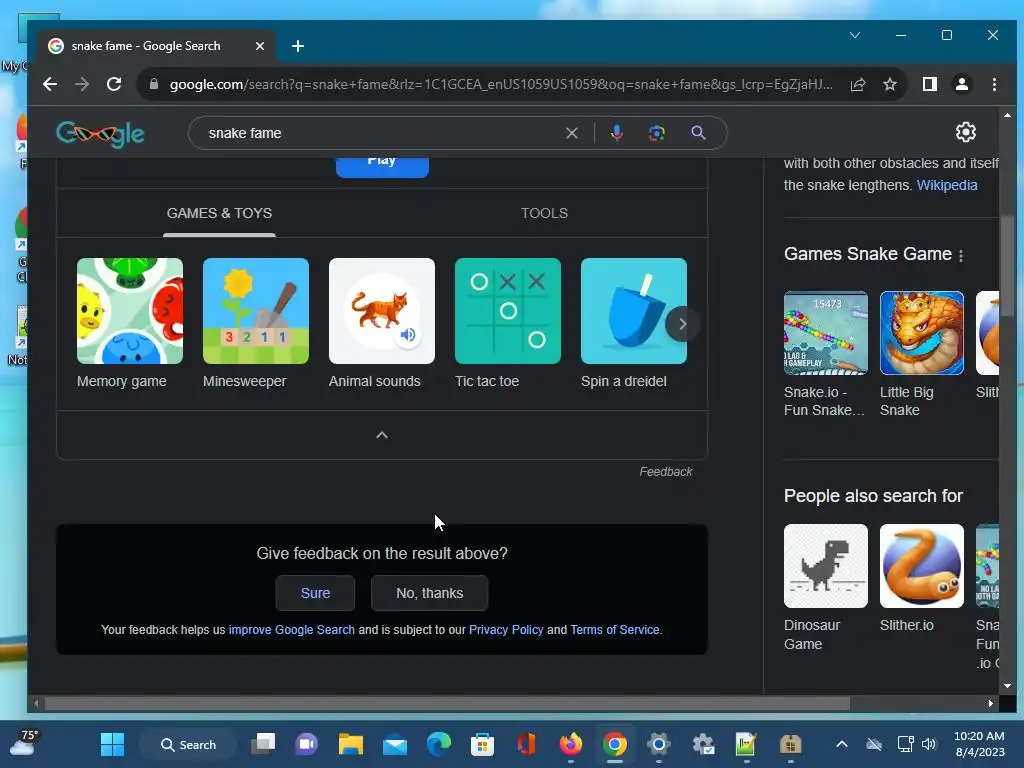Open the Chrome three-dot menu
Image resolution: width=1024 pixels, height=768 pixels.
[x=994, y=84]
